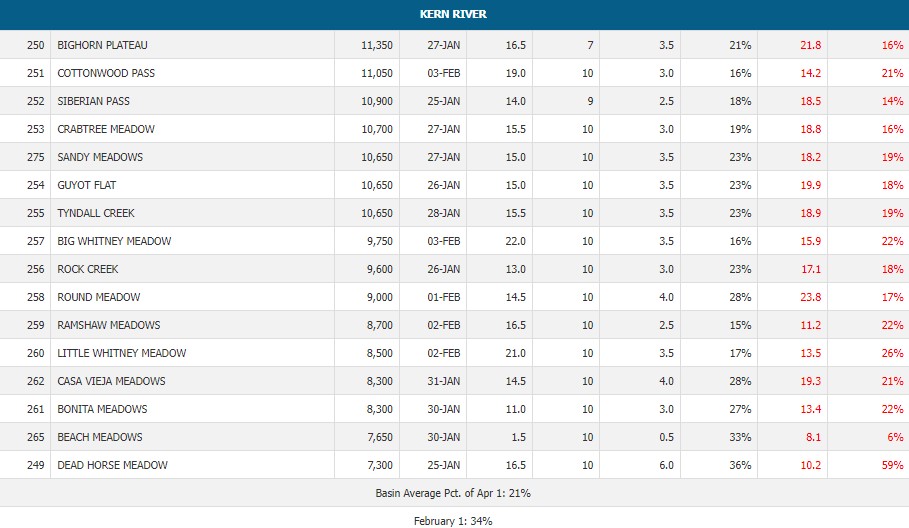Click the GUYOT FLAT station name
Viewport: 909px width, 528px height.
pyautogui.click(x=88, y=185)
